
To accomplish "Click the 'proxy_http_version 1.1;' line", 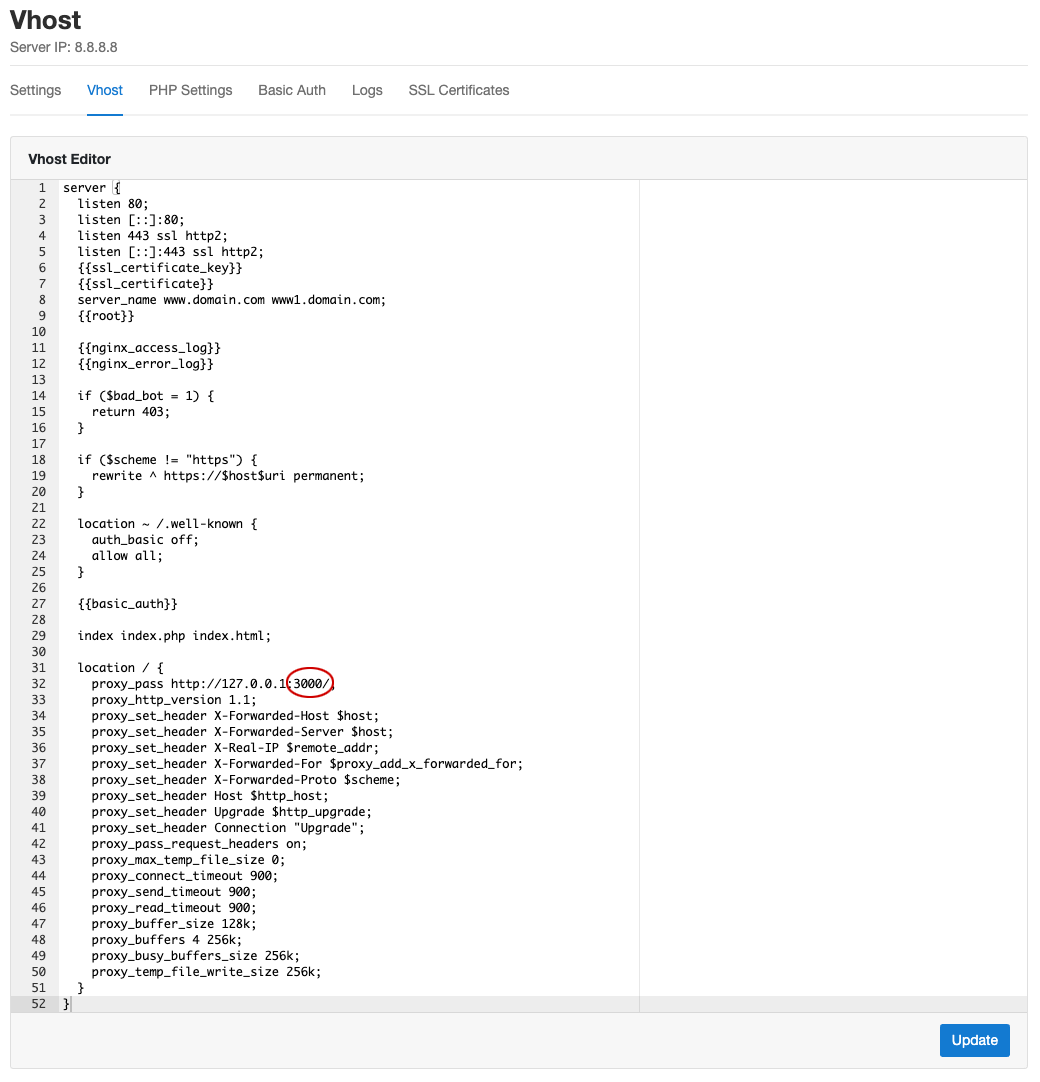I will click(x=174, y=700).
